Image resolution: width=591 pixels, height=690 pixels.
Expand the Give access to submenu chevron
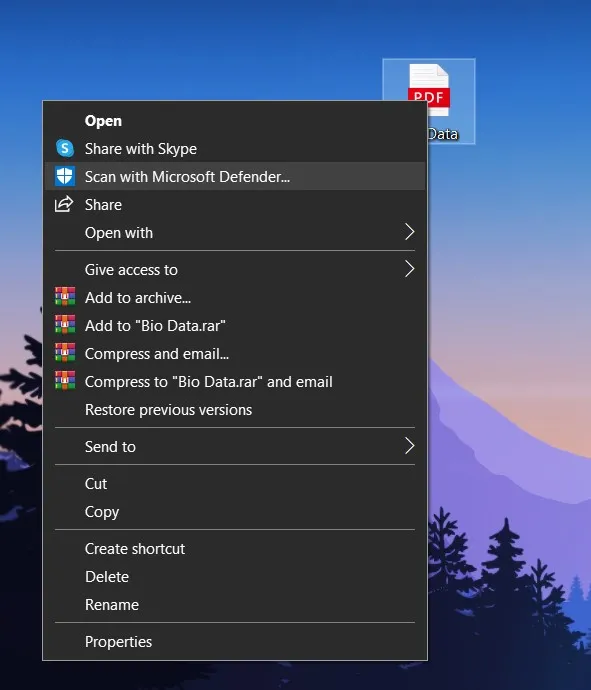tap(410, 269)
